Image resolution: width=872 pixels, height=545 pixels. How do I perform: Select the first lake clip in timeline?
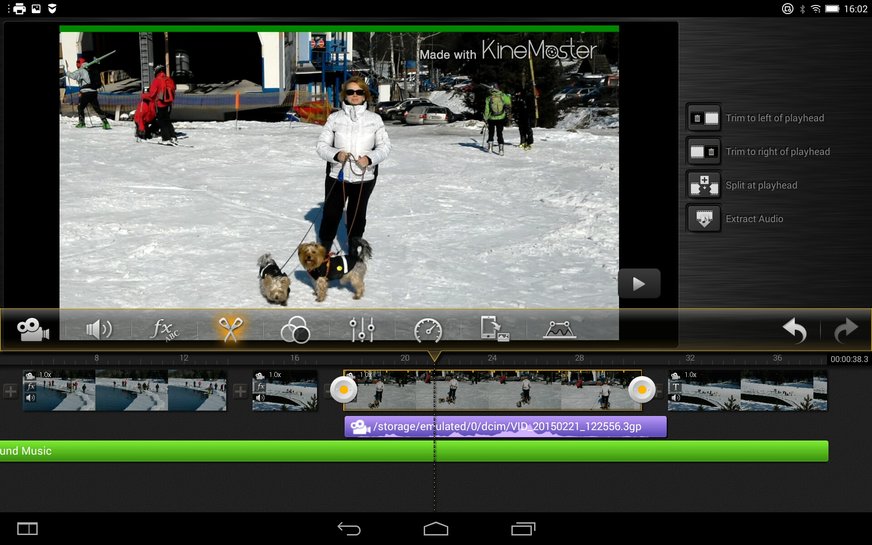point(125,390)
